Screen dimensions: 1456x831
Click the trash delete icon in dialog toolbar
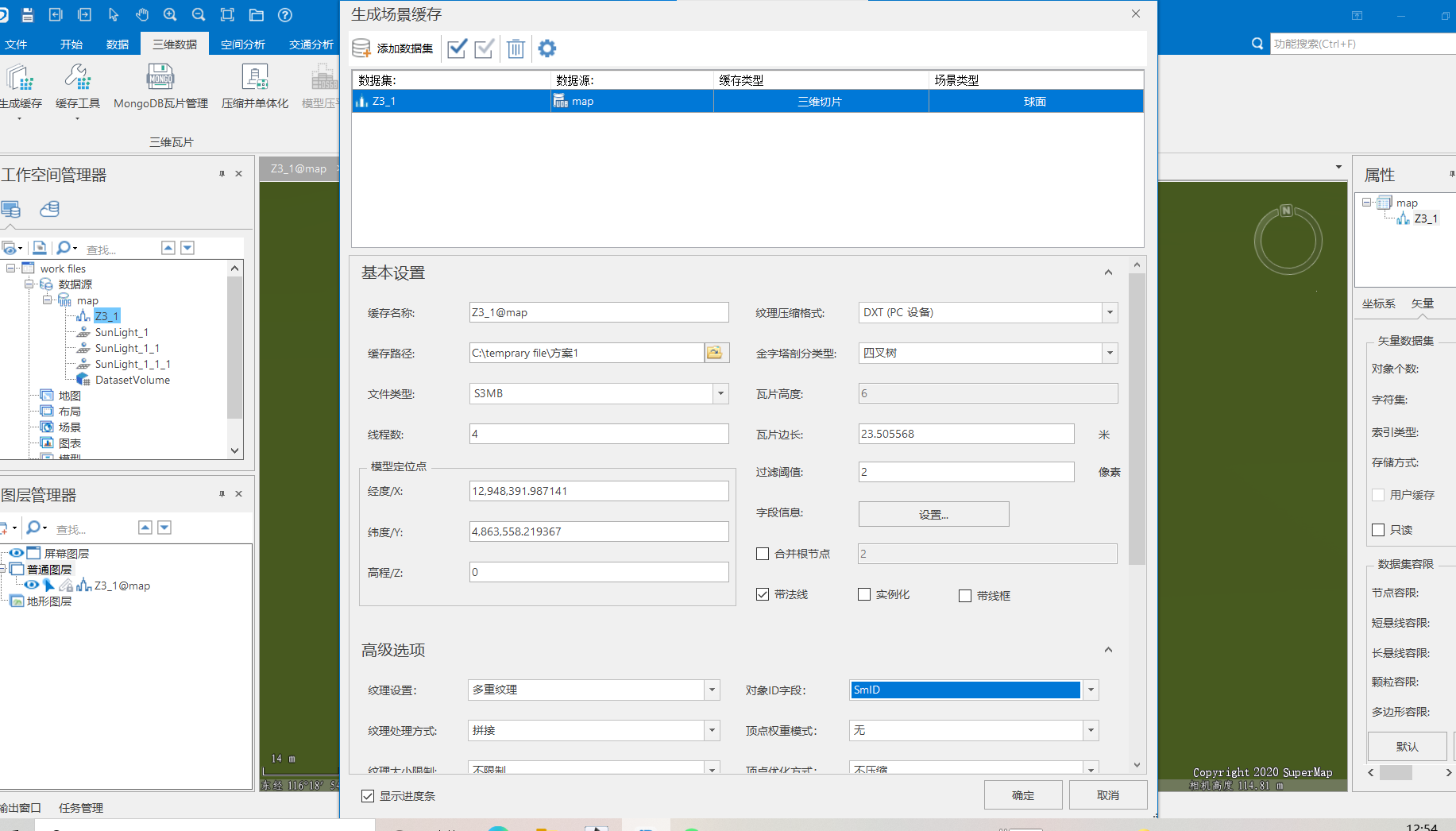[516, 48]
